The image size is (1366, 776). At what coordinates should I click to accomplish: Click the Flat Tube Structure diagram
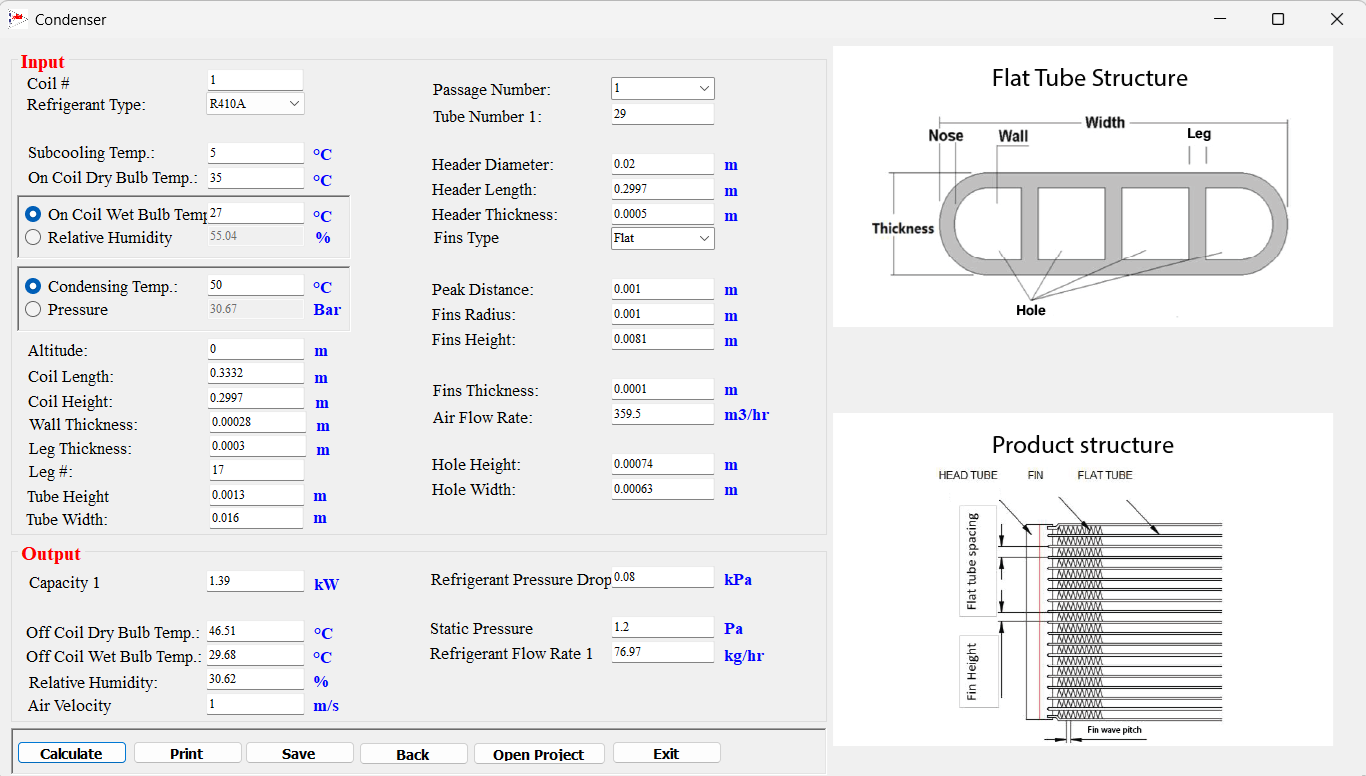pyautogui.click(x=1083, y=186)
